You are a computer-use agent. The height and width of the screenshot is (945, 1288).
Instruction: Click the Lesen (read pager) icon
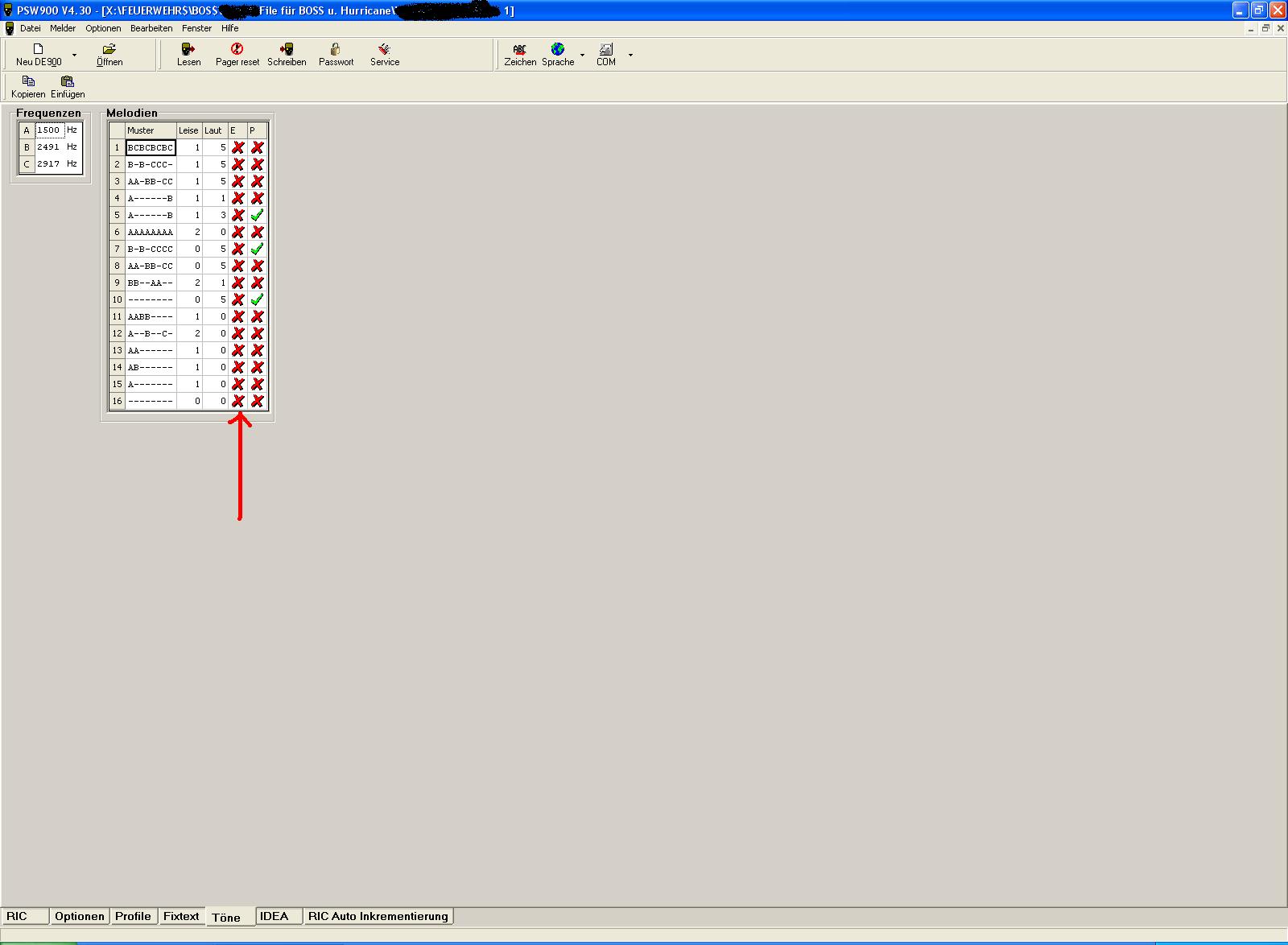pyautogui.click(x=188, y=50)
